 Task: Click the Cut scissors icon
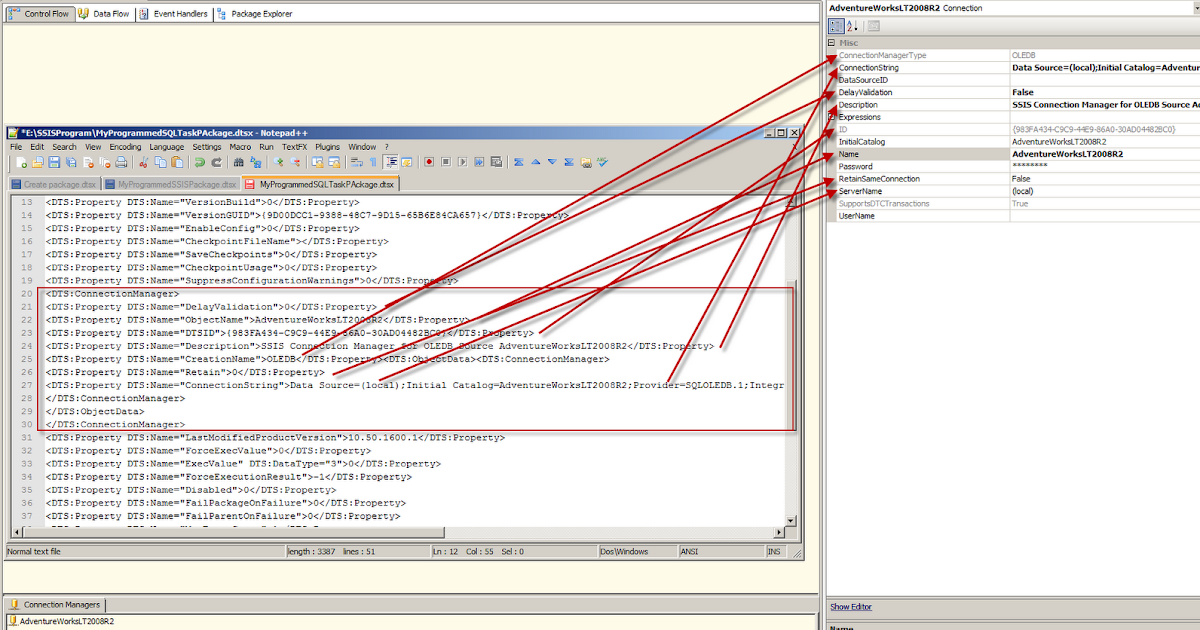pos(144,161)
